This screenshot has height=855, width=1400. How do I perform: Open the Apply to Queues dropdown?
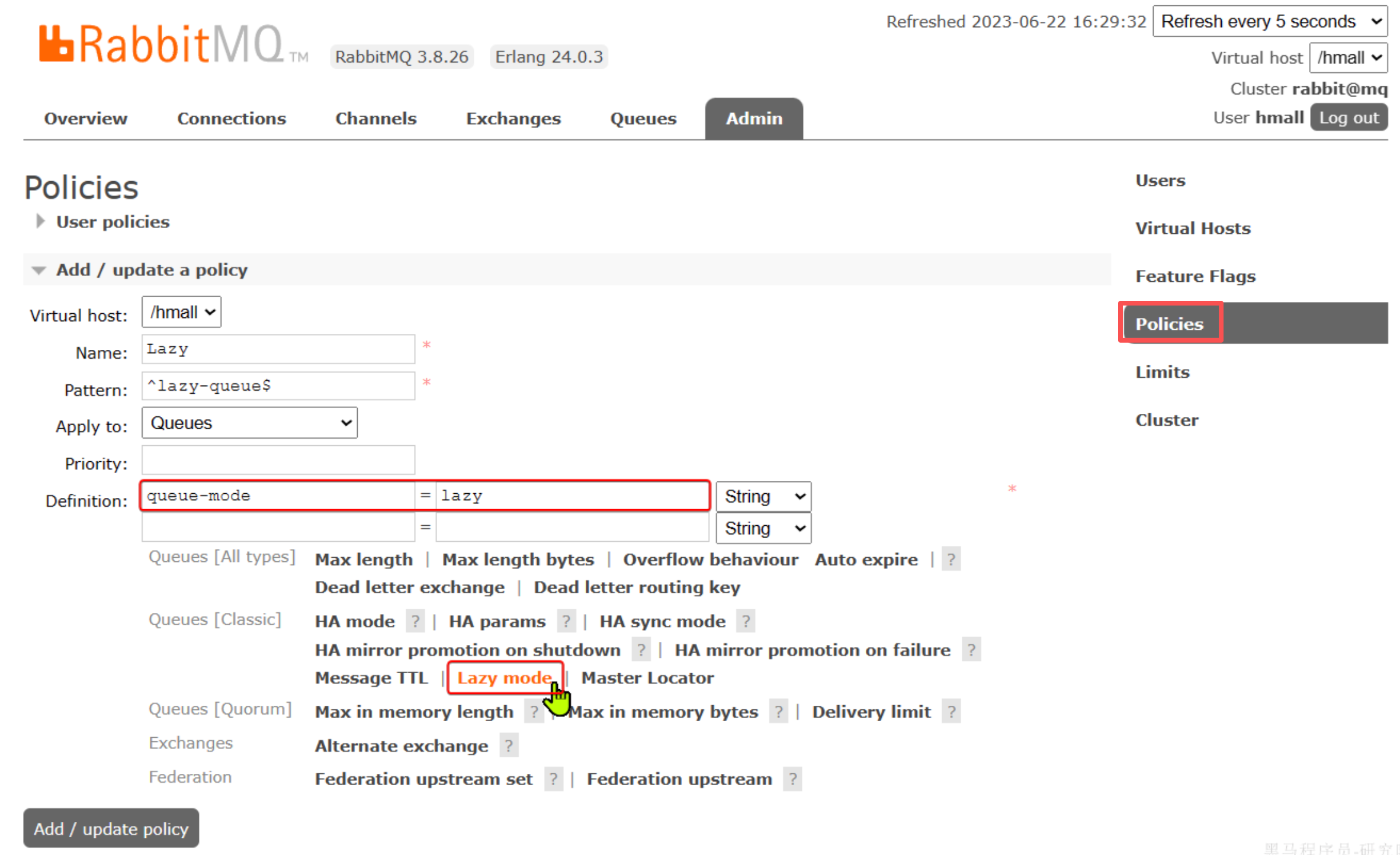(x=249, y=423)
